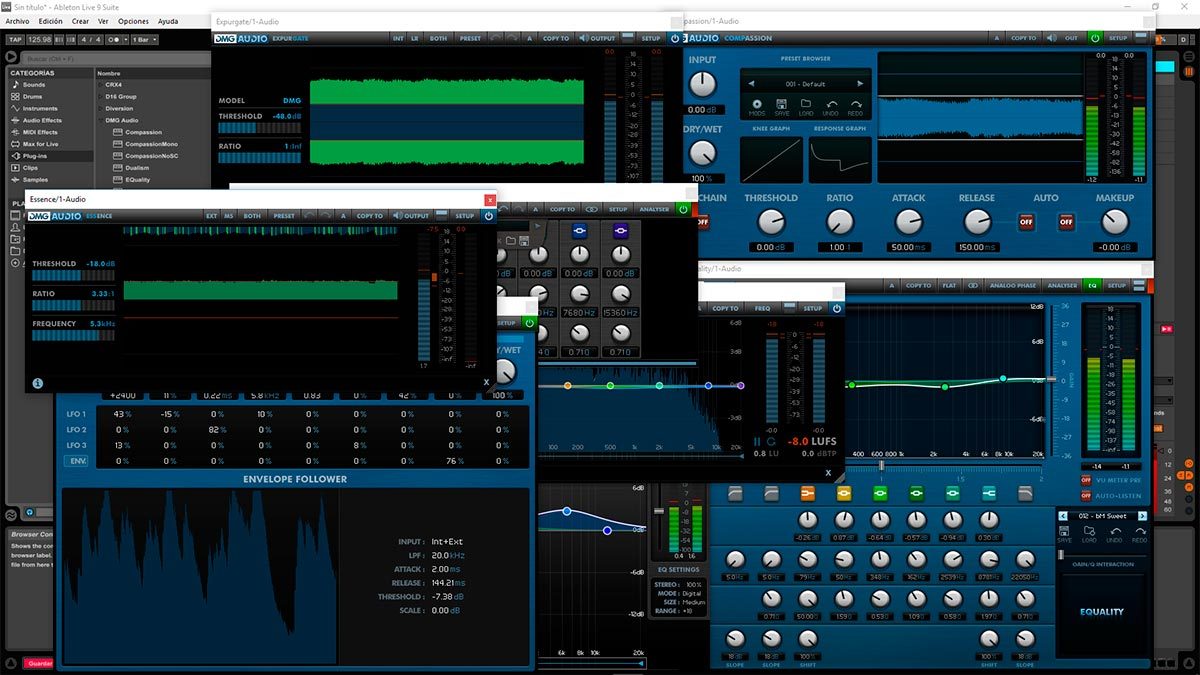Screen dimensions: 1200x675
Task: Click FLAT in the EQuality window
Action: click(949, 285)
